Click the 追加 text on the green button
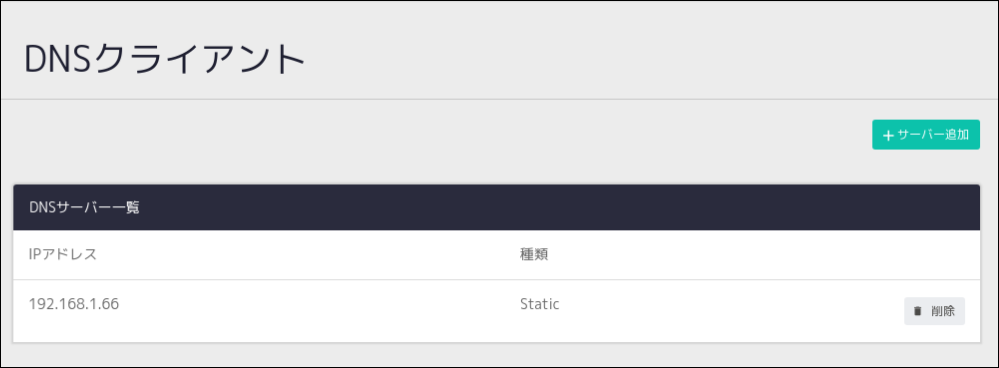The image size is (999, 368). pyautogui.click(x=958, y=135)
